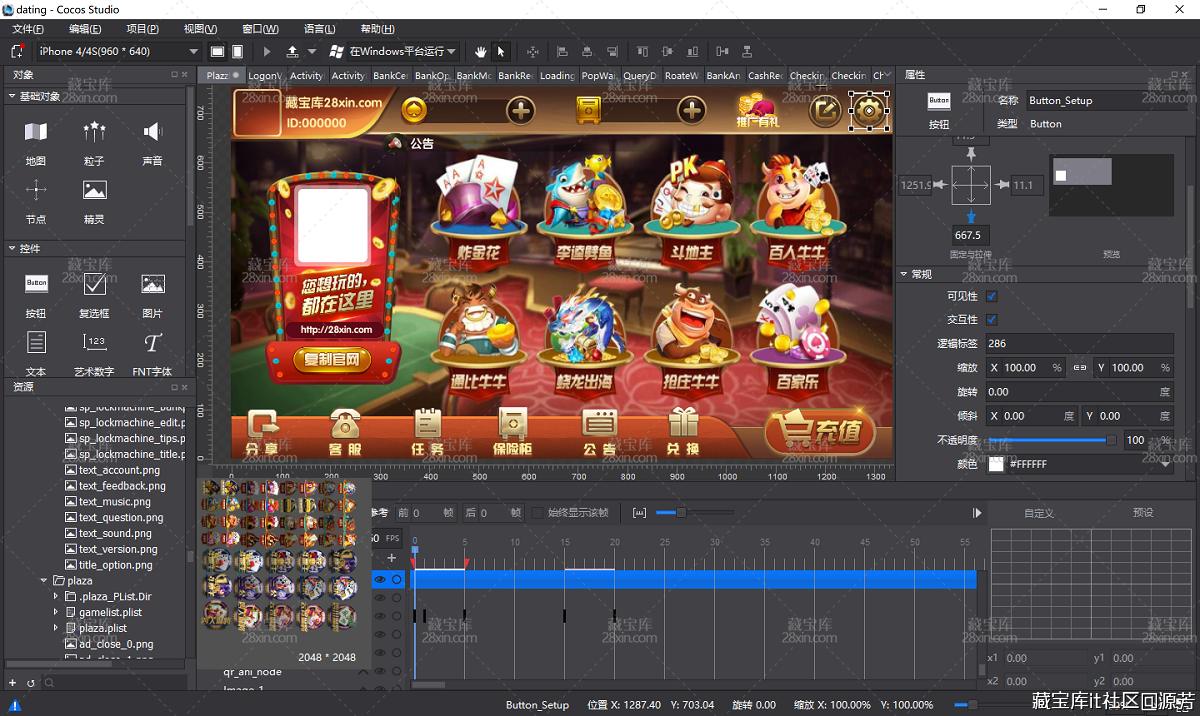Click the white color swatch beside #FFFFFF
The image size is (1200, 716).
[x=996, y=464]
